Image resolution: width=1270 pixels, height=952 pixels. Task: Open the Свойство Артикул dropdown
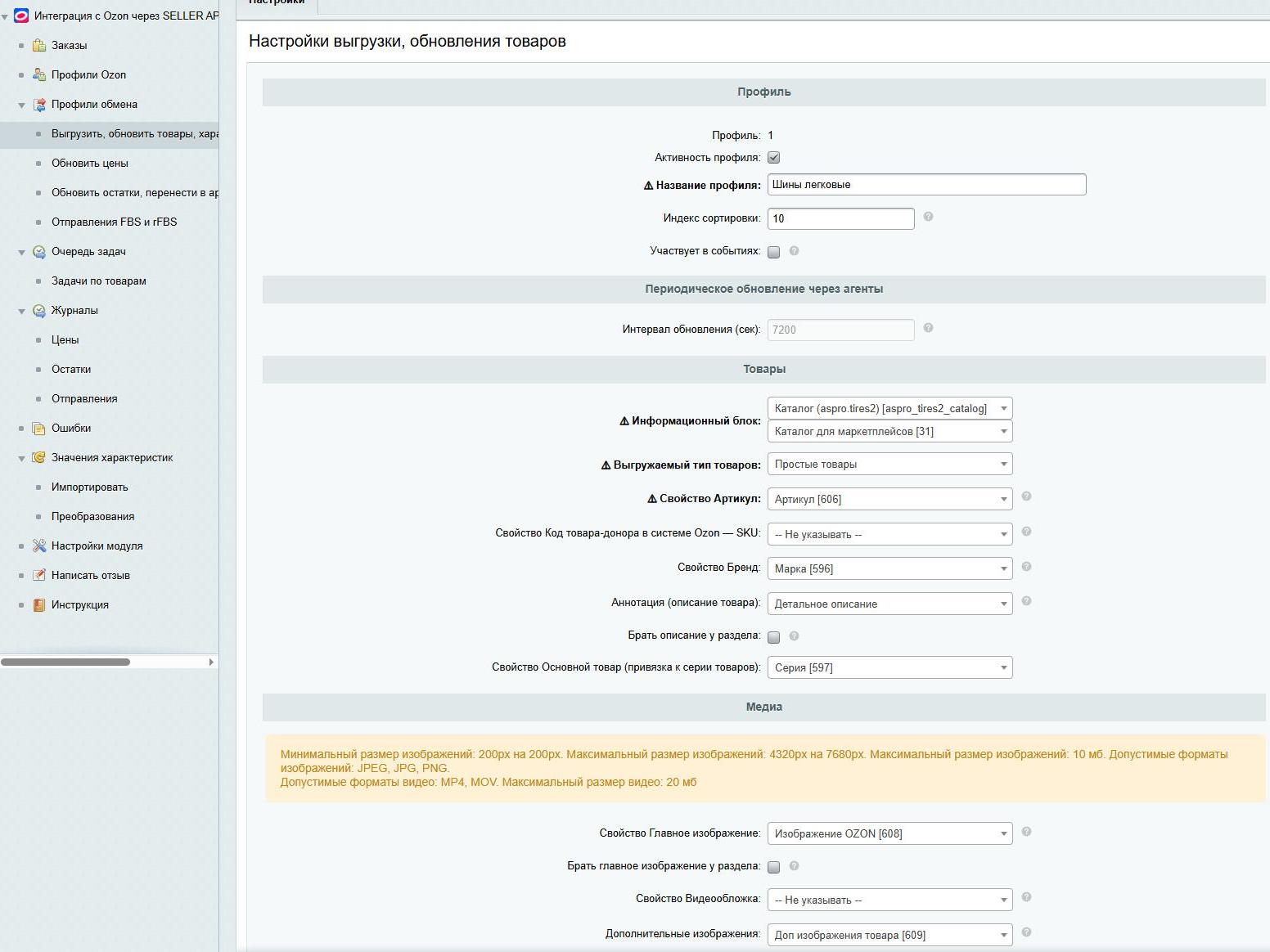(x=889, y=499)
